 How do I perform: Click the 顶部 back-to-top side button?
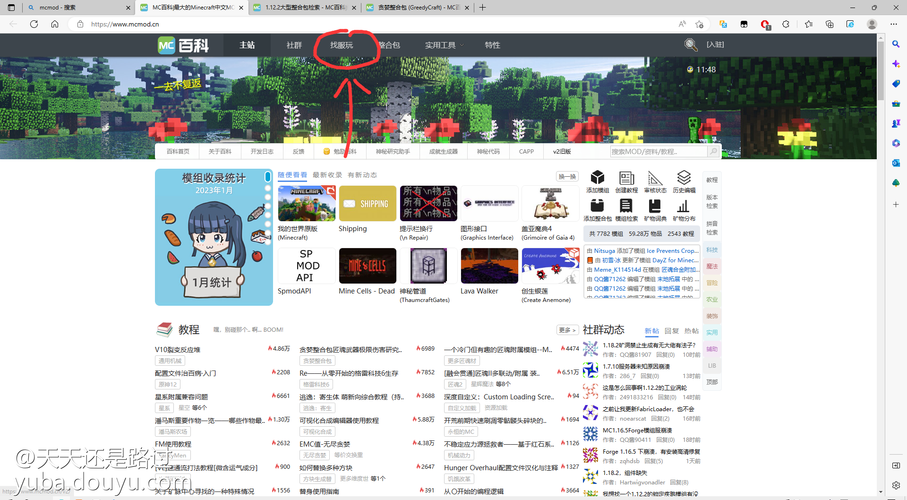pyautogui.click(x=712, y=382)
